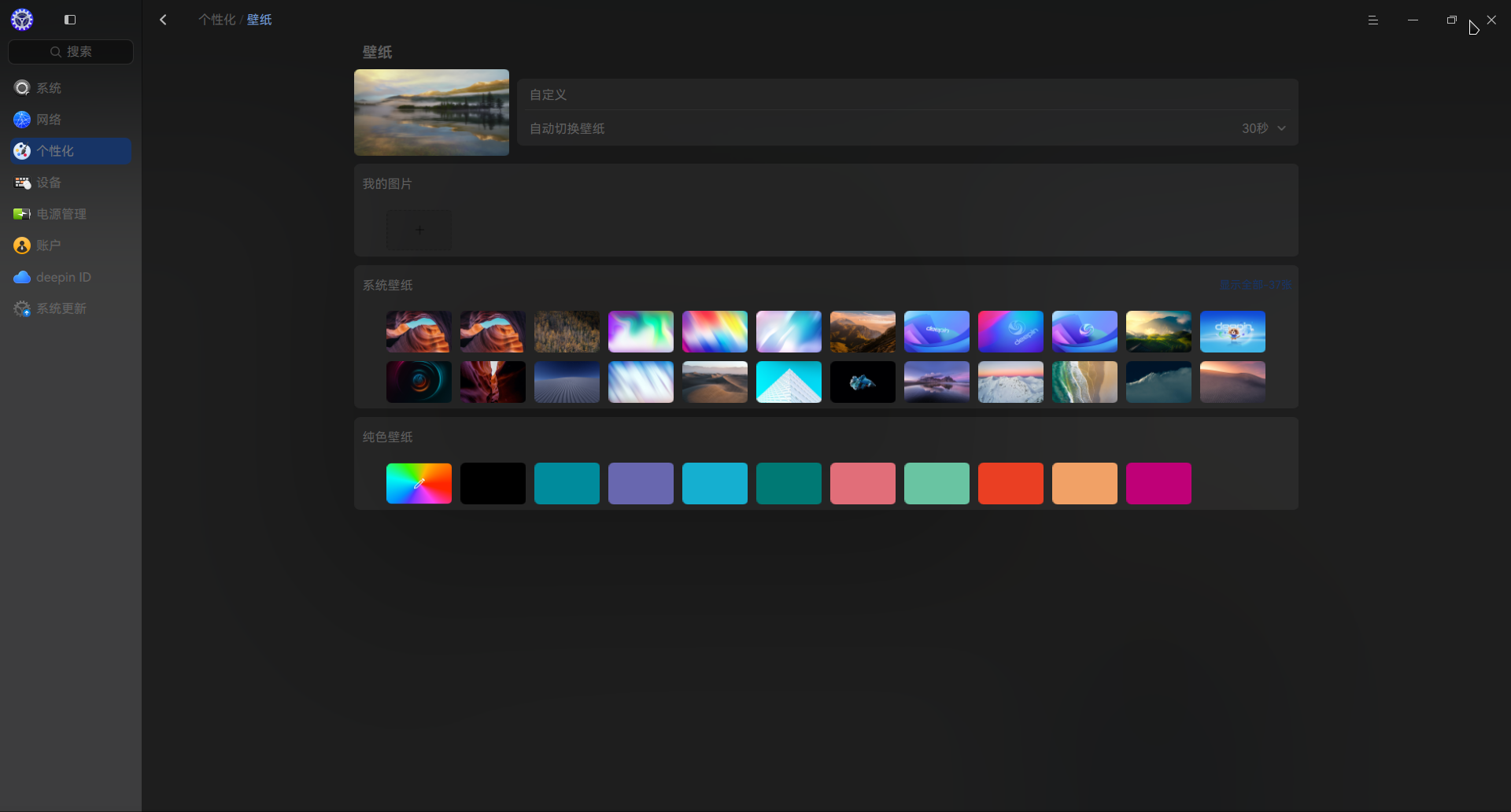Viewport: 1511px width, 812px height.
Task: Choose the pink solid wallpaper color
Action: [x=863, y=483]
